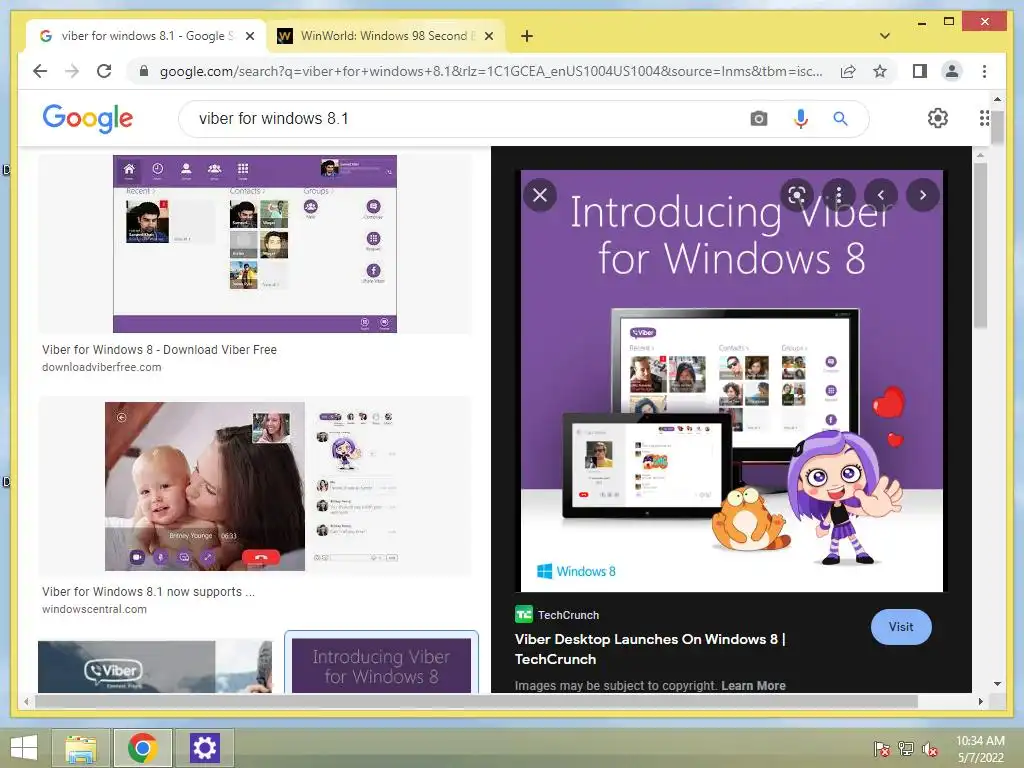Go back using the browser back arrow

point(40,71)
